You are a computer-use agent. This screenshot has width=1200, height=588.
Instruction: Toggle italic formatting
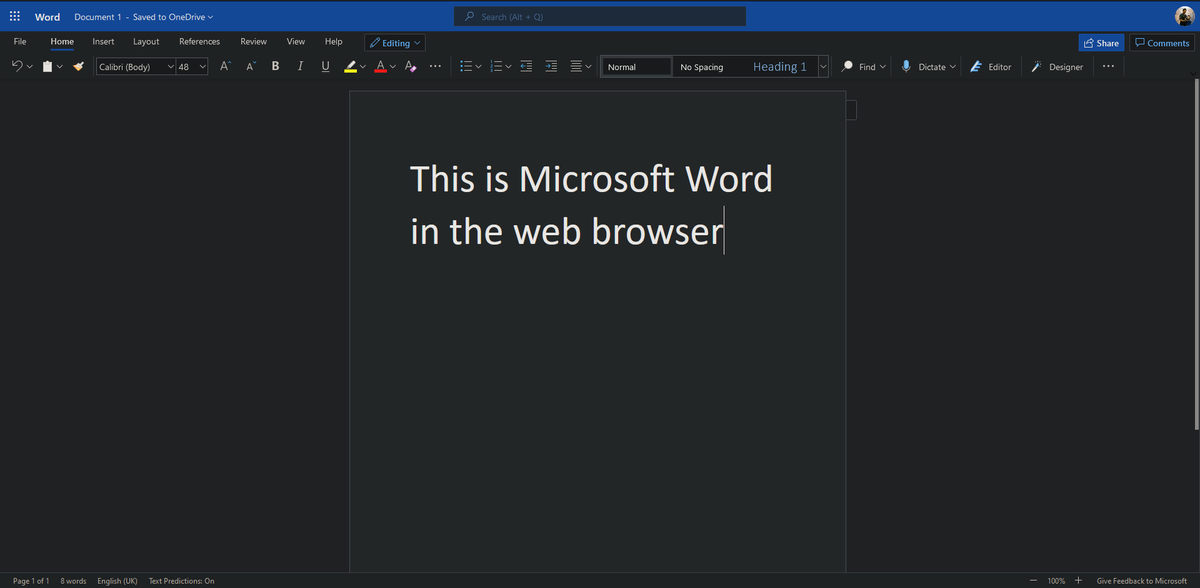pyautogui.click(x=300, y=66)
